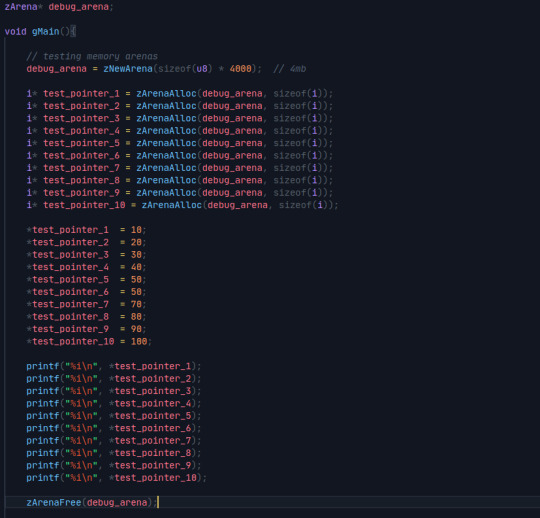This screenshot has height=518, width=540.
Task: Click the '// testing memory arenas' comment
Action: point(92,56)
